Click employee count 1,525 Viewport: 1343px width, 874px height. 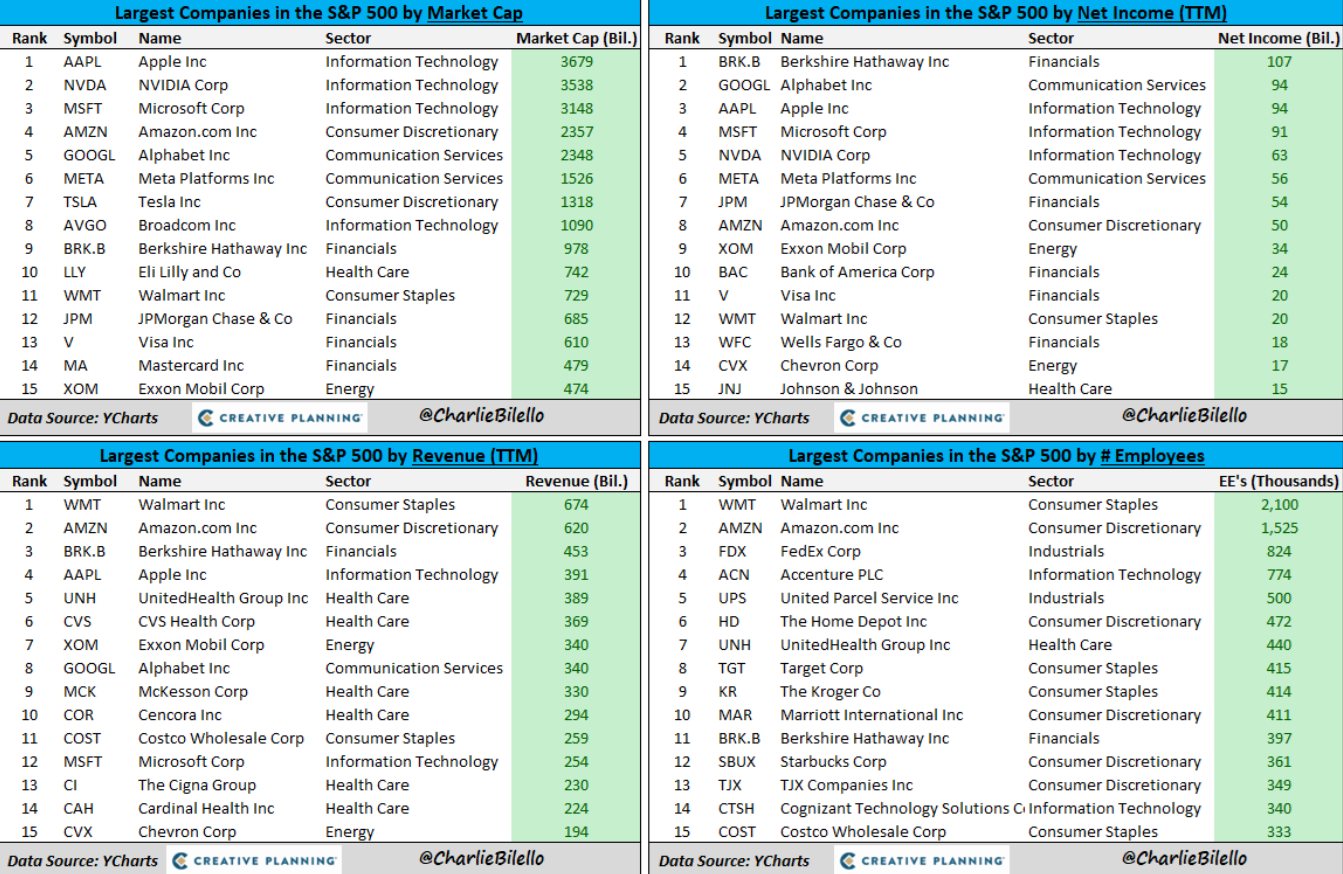(x=1279, y=529)
